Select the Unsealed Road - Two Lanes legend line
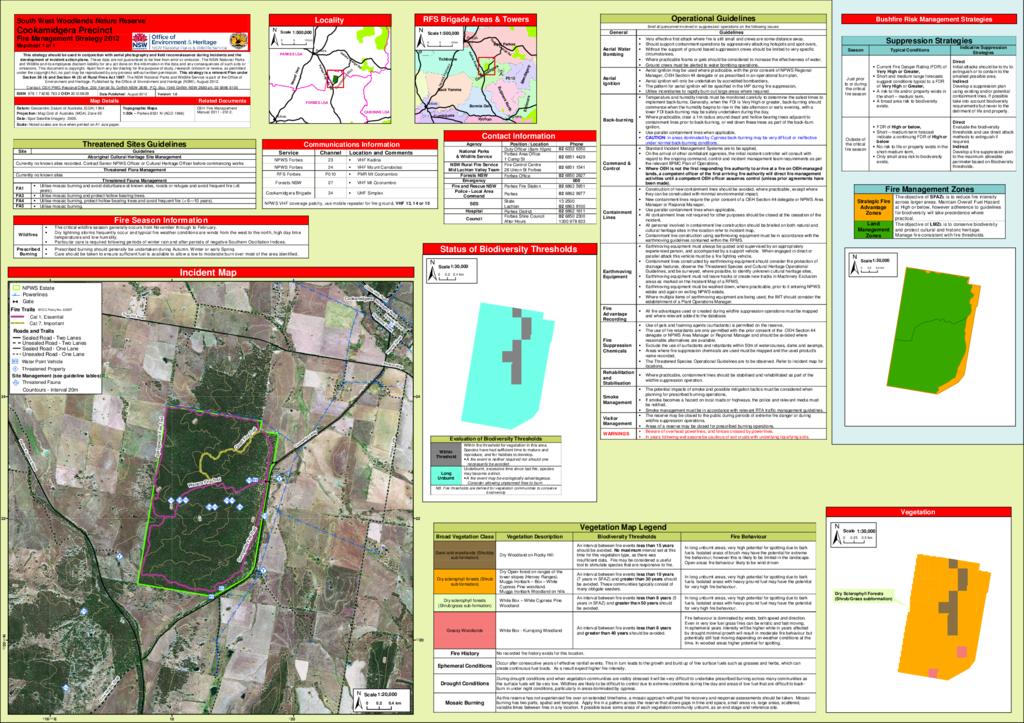This screenshot has width=1024, height=723. point(17,343)
